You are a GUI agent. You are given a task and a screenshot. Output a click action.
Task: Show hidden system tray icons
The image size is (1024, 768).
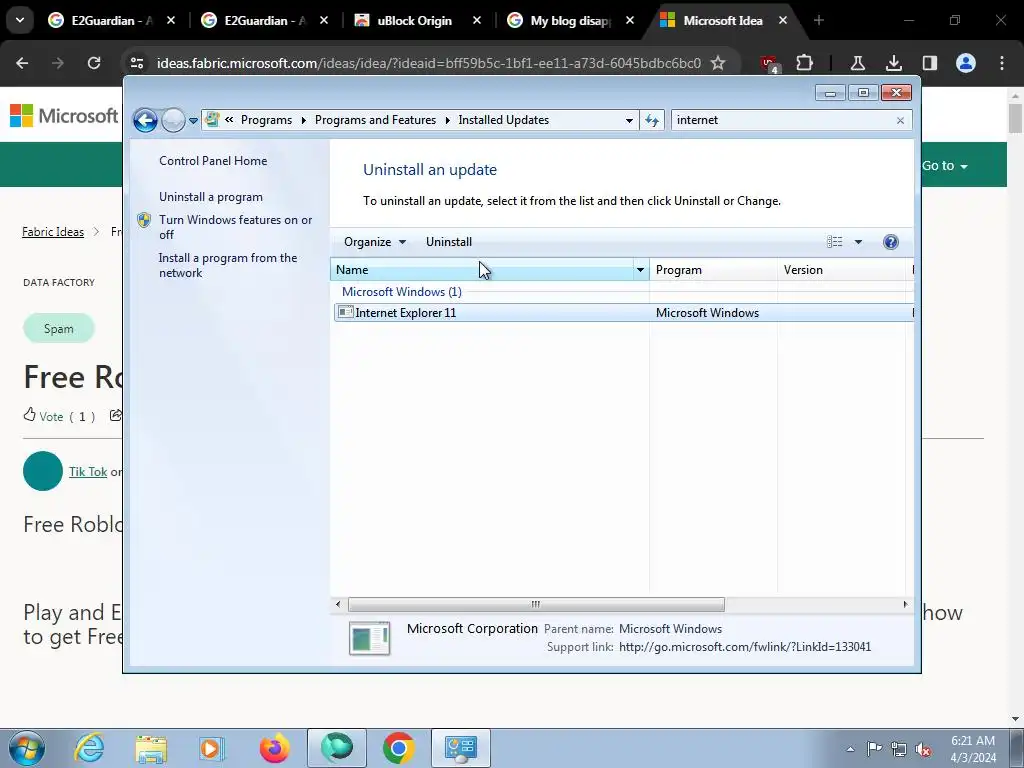coord(850,749)
